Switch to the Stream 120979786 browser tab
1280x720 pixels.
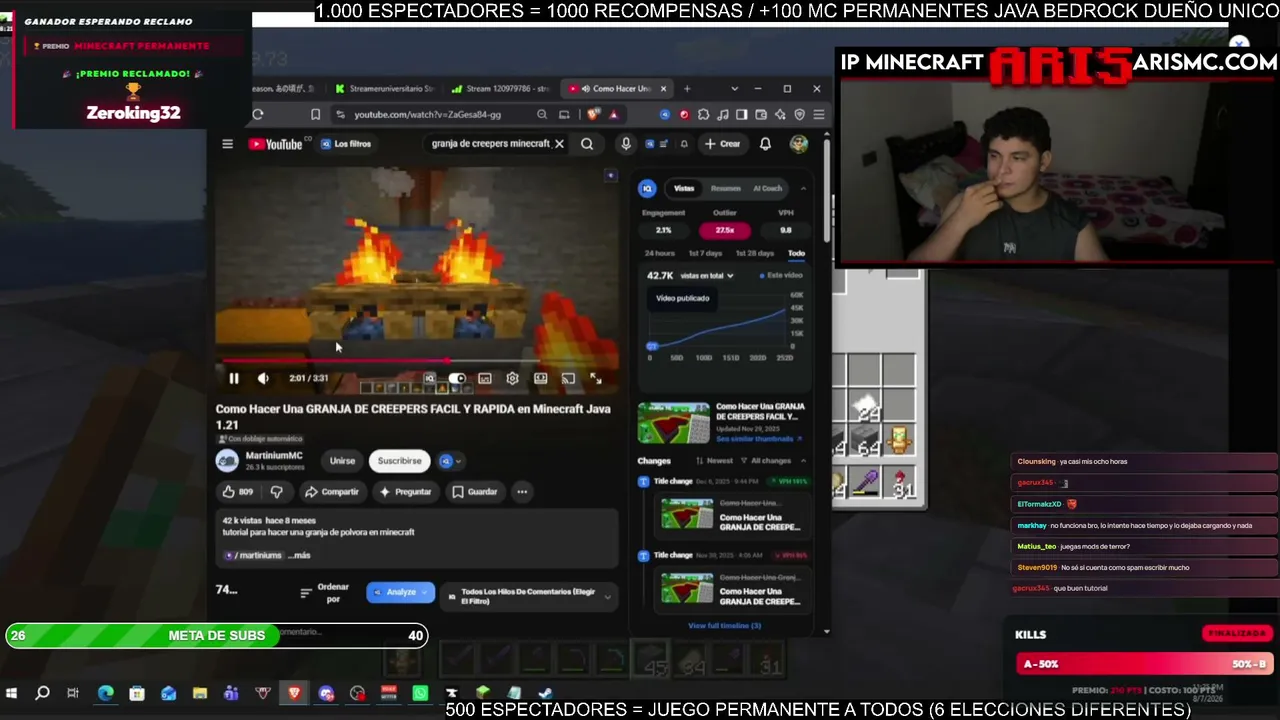point(500,88)
